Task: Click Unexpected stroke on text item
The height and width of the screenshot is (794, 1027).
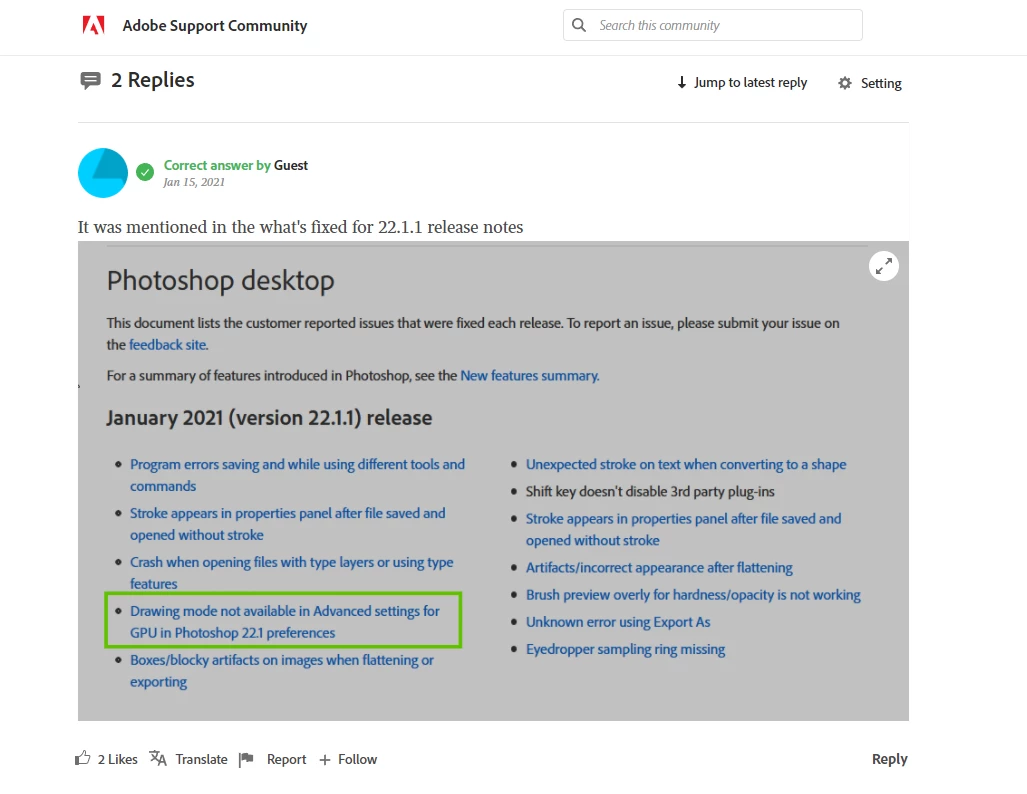Action: point(686,464)
